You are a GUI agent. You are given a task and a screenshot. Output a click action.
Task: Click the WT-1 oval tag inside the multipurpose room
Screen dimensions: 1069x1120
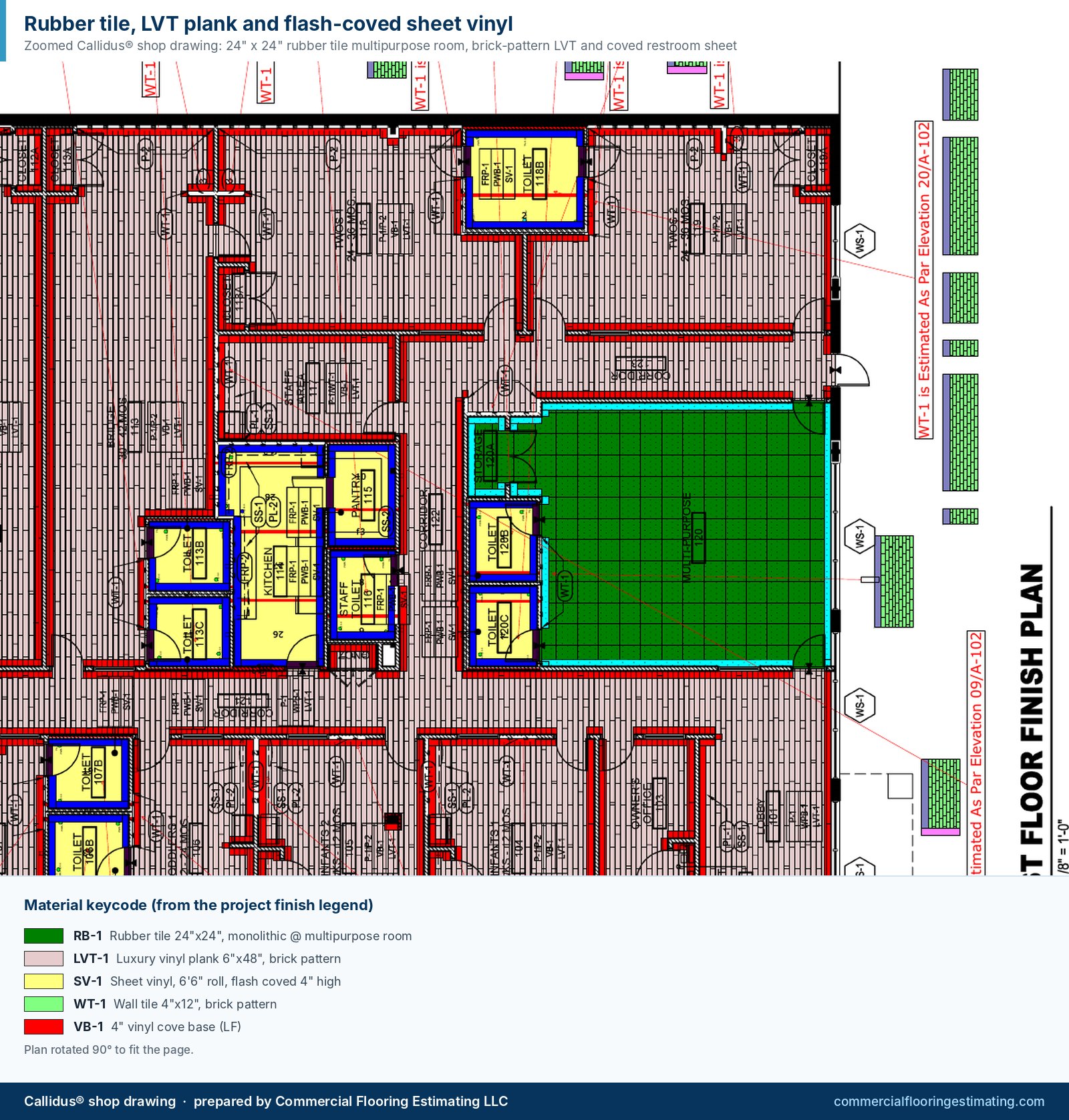point(565,585)
